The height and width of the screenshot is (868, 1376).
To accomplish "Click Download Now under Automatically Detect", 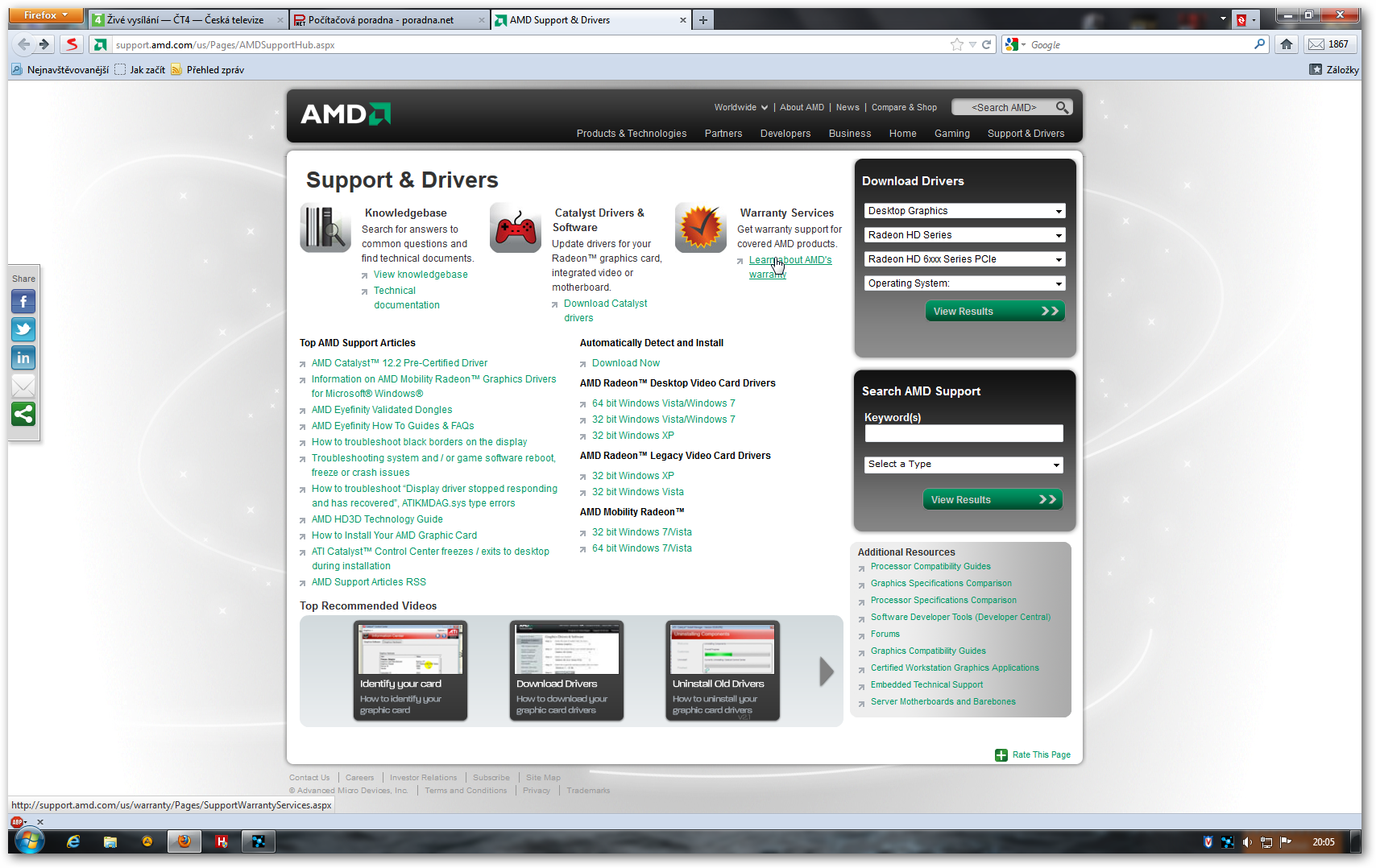I will tap(626, 363).
